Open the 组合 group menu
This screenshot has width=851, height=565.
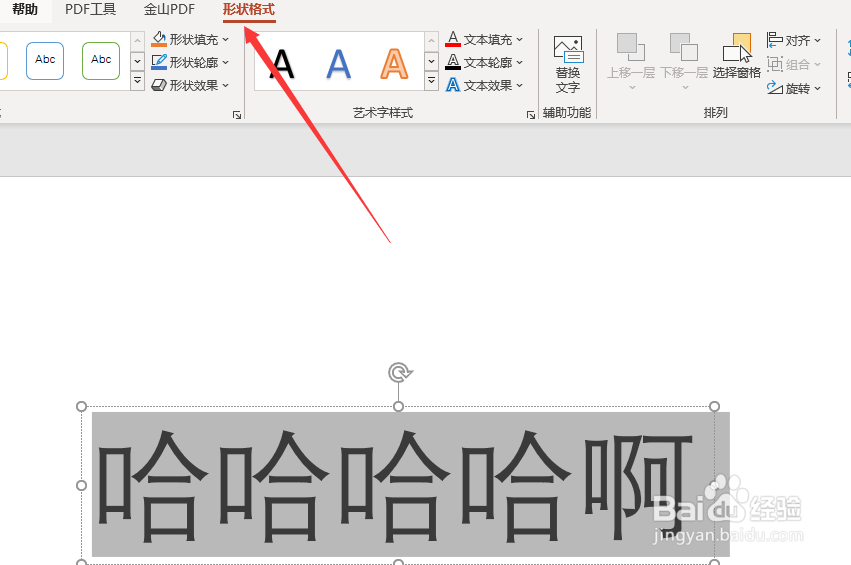click(794, 64)
